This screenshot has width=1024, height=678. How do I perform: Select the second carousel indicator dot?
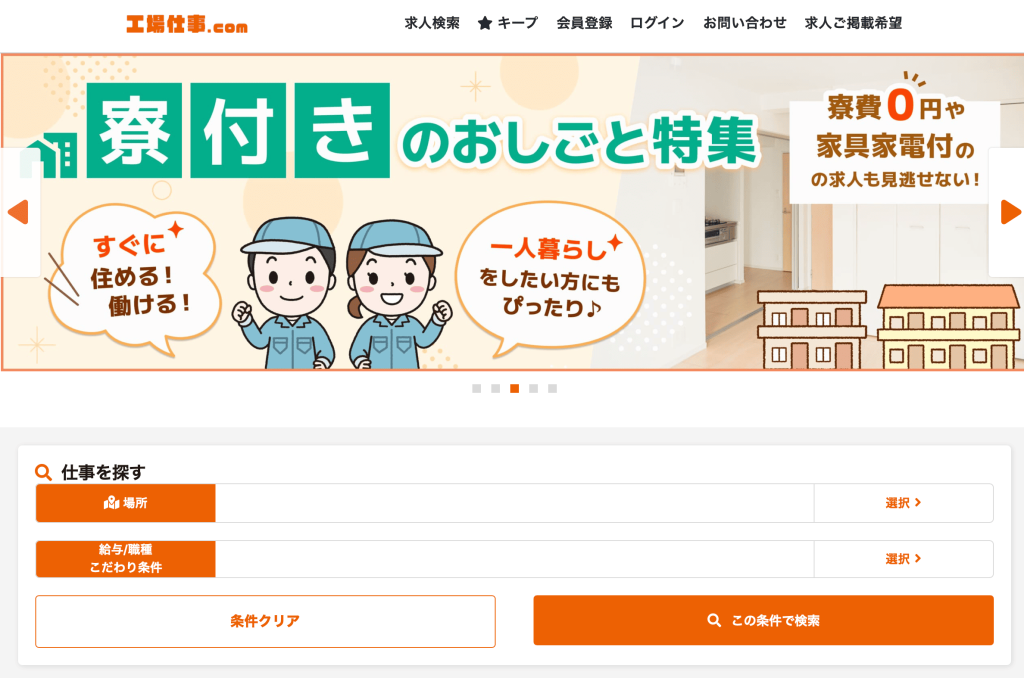click(496, 389)
